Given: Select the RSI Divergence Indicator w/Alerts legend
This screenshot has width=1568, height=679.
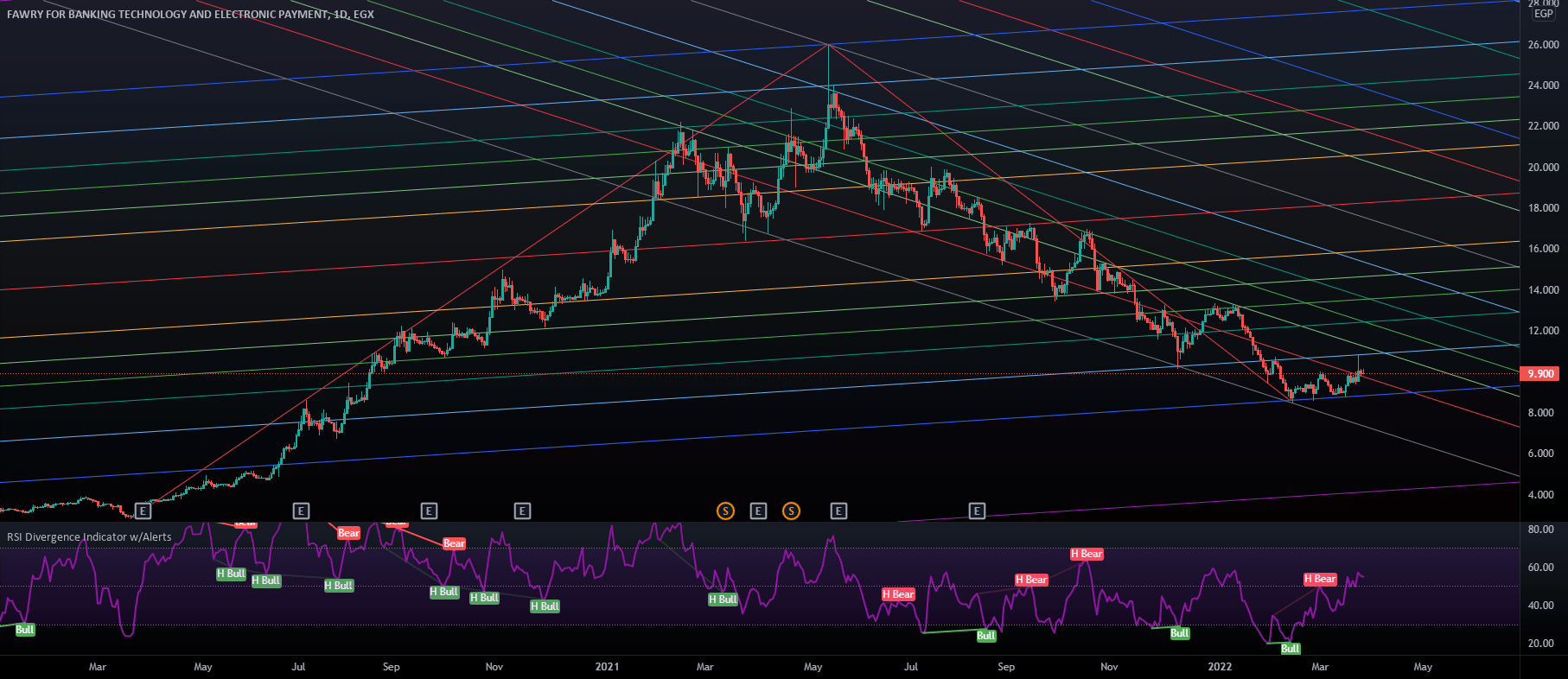Looking at the screenshot, I should tap(89, 536).
